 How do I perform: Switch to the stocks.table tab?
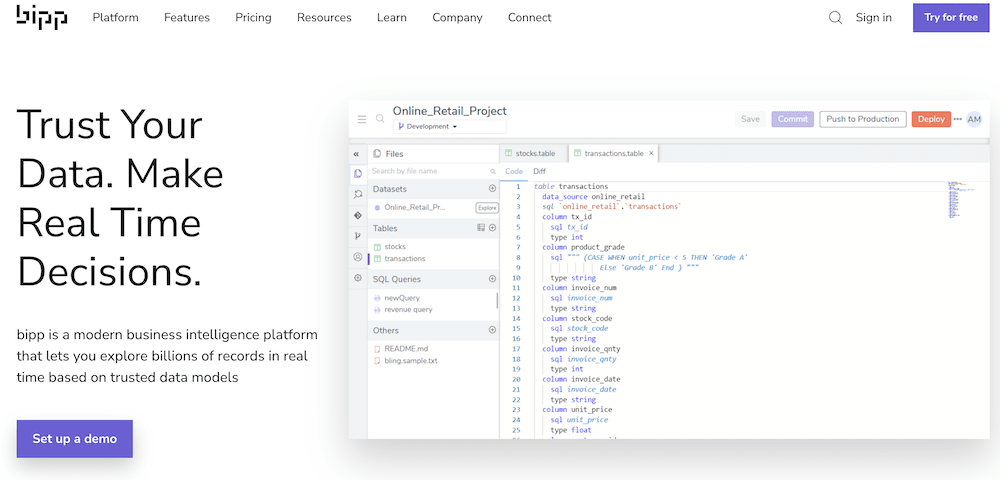click(533, 154)
